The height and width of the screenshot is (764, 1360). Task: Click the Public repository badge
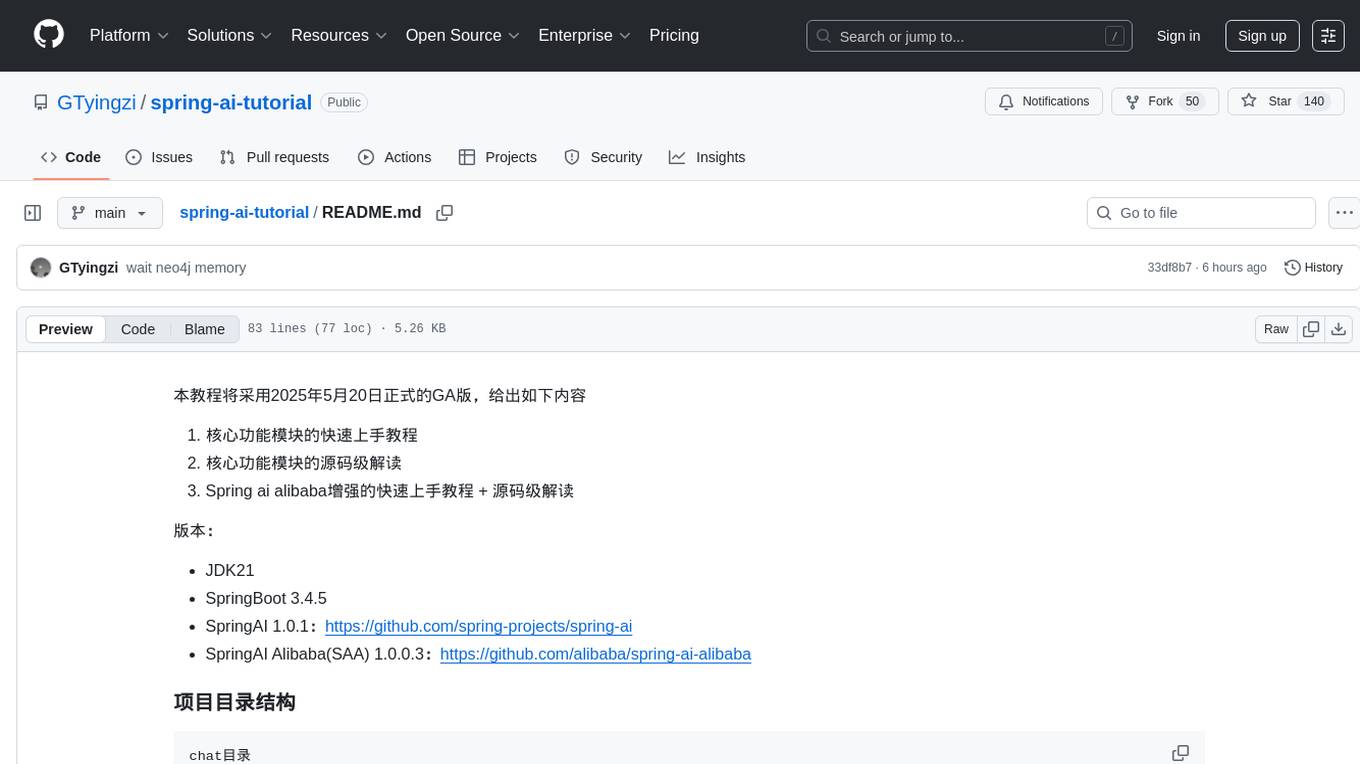coord(344,102)
